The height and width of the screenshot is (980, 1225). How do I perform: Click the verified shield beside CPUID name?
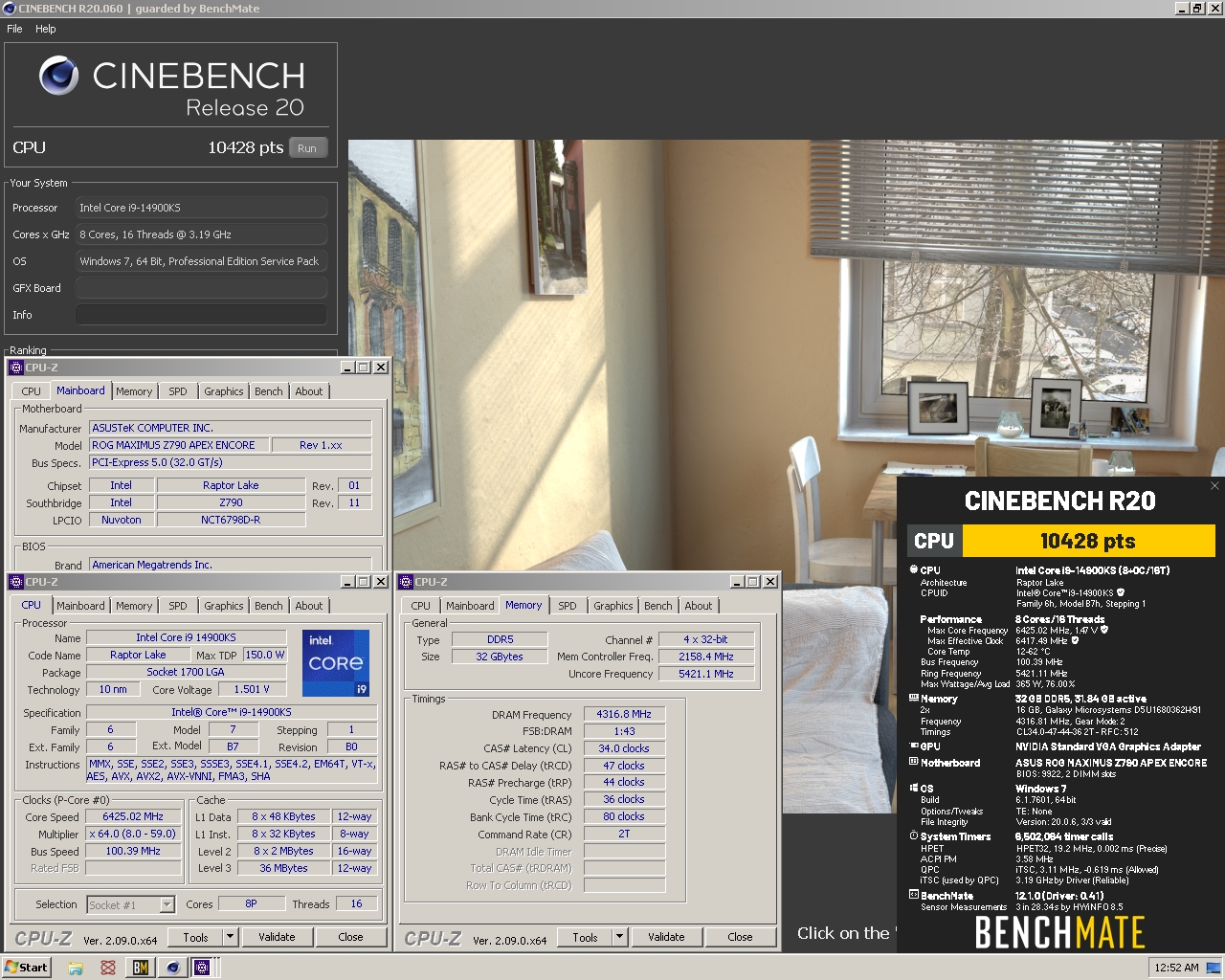(1121, 593)
